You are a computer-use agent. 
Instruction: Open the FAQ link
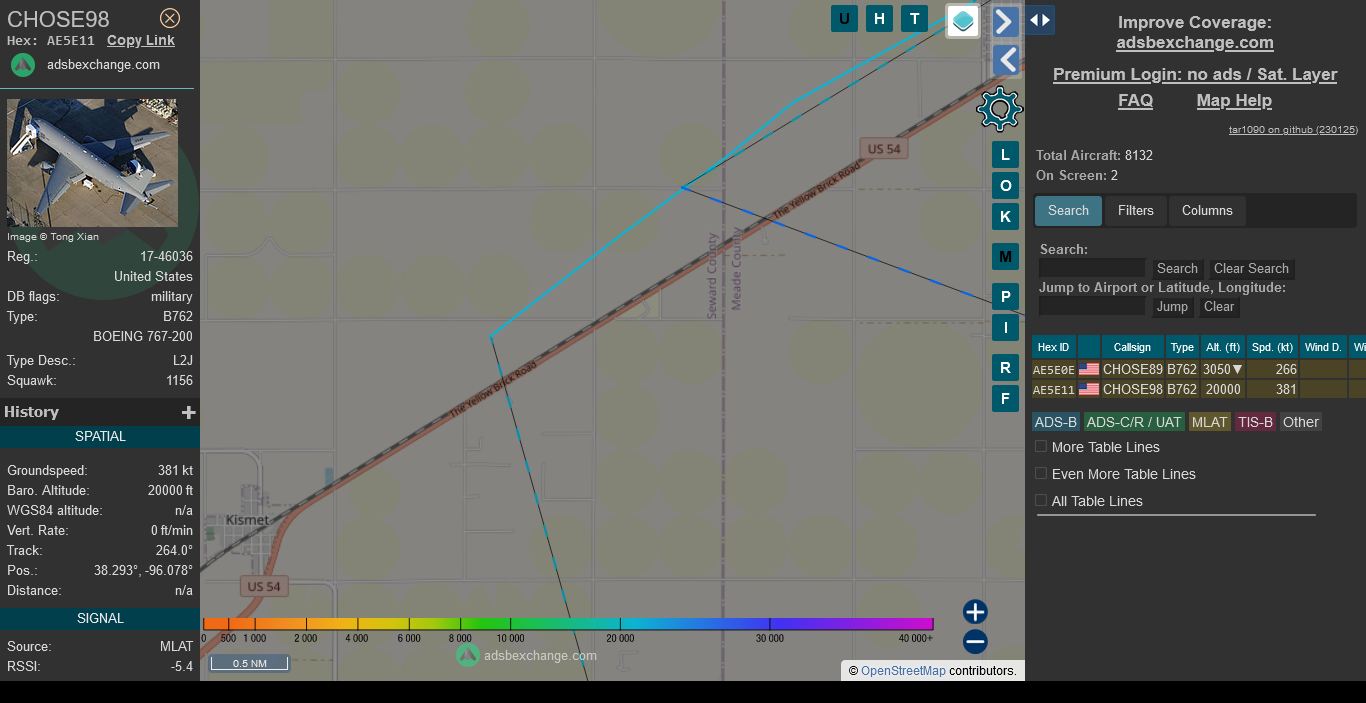coord(1135,101)
